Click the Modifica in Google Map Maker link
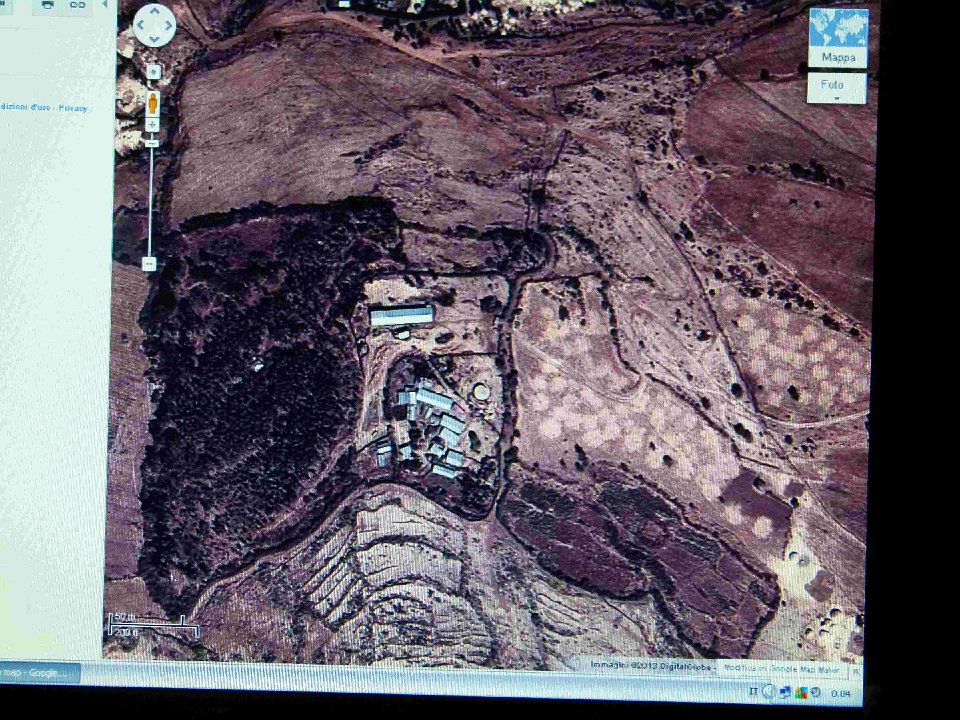This screenshot has width=960, height=720. coord(782,669)
